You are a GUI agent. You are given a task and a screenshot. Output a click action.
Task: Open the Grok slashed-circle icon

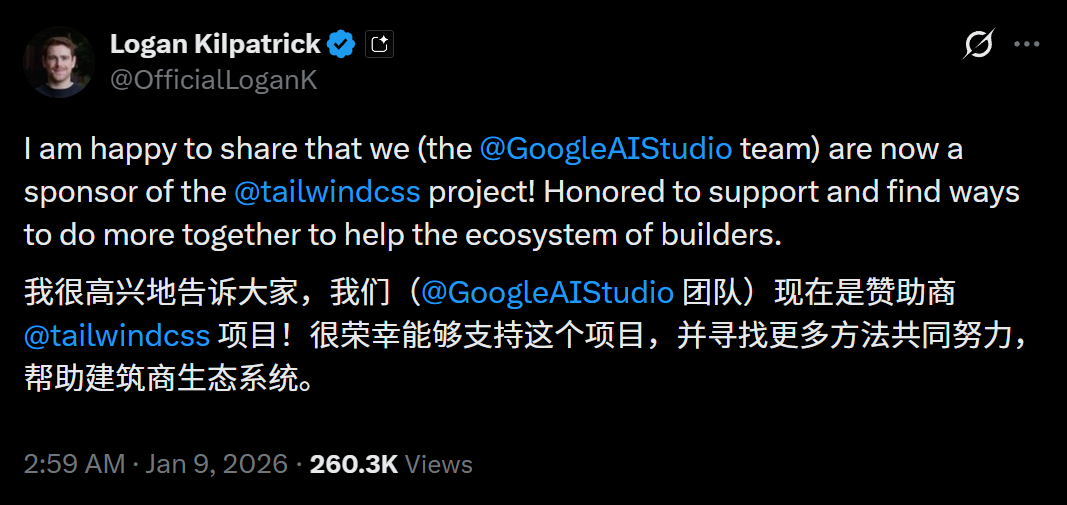979,44
